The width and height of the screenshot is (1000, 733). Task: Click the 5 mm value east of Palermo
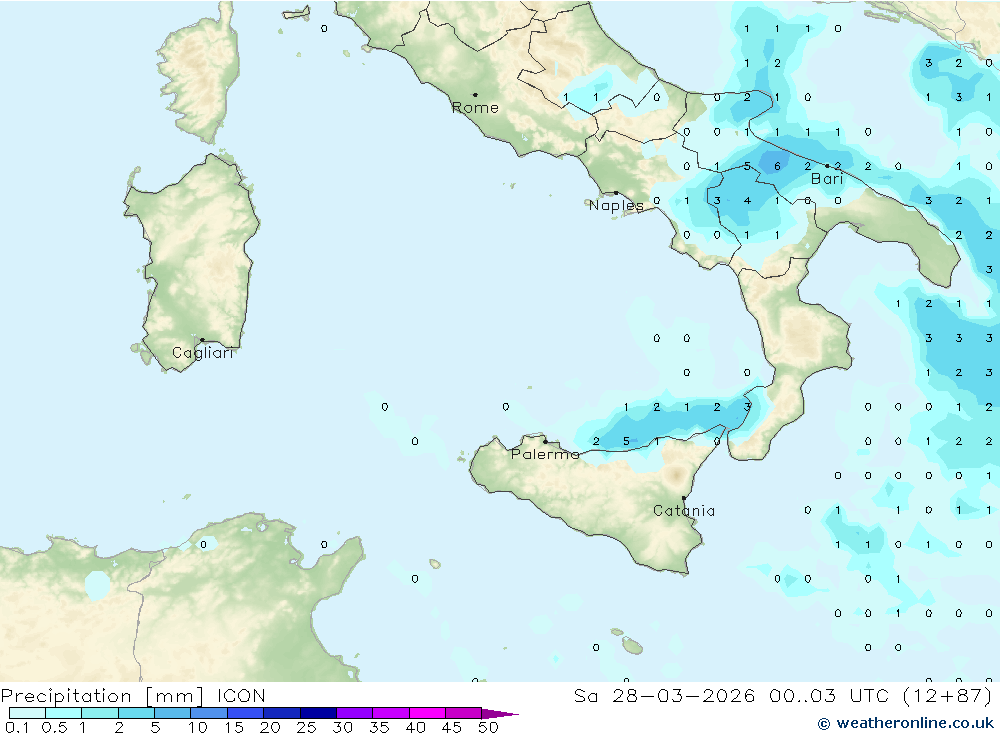coord(626,441)
